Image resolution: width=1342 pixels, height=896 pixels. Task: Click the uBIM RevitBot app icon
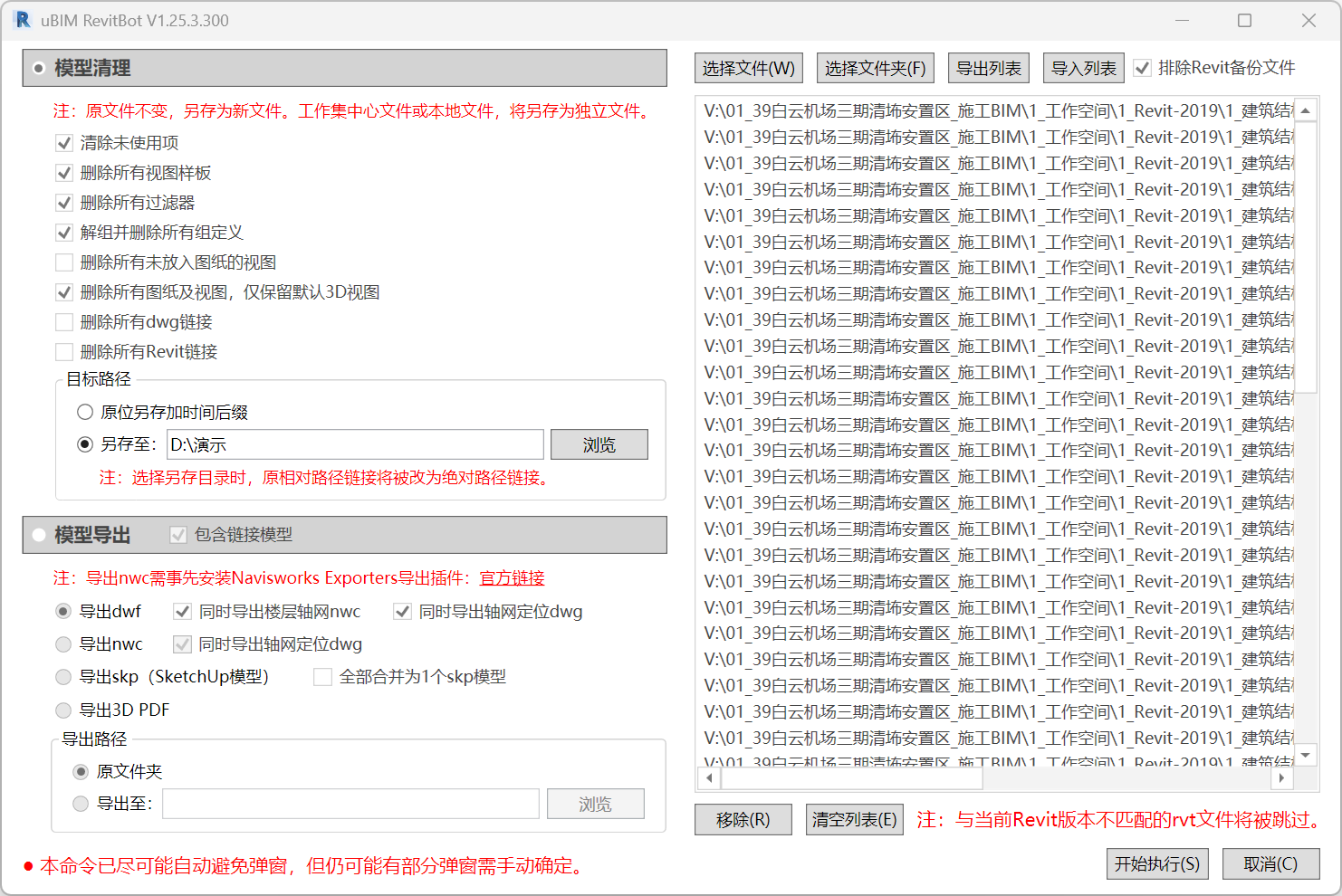pyautogui.click(x=22, y=20)
